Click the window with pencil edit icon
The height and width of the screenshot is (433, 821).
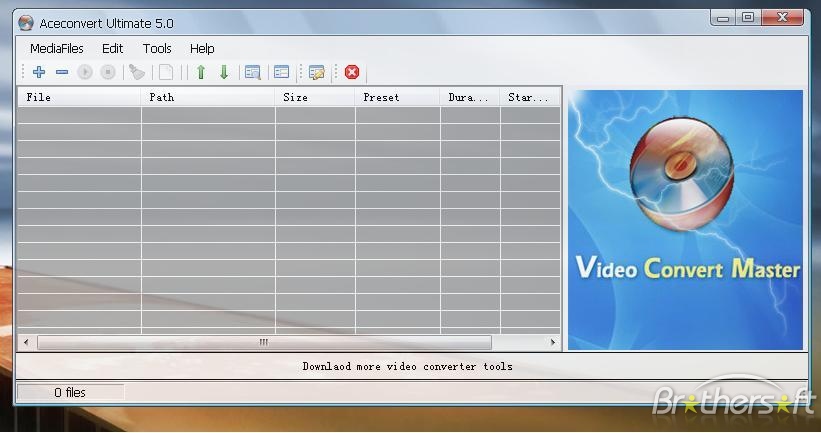(317, 72)
